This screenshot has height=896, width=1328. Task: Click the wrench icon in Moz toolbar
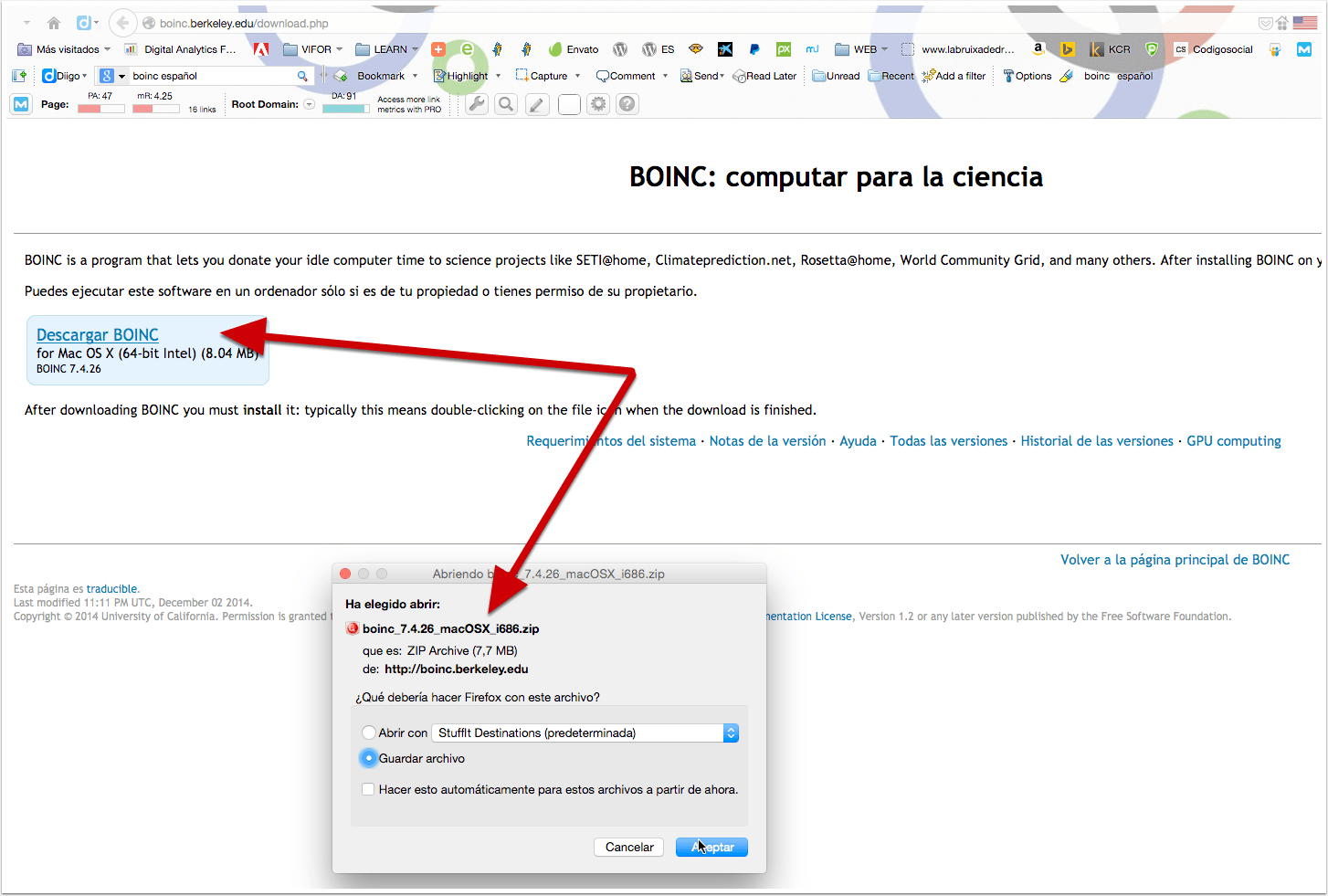[x=477, y=104]
